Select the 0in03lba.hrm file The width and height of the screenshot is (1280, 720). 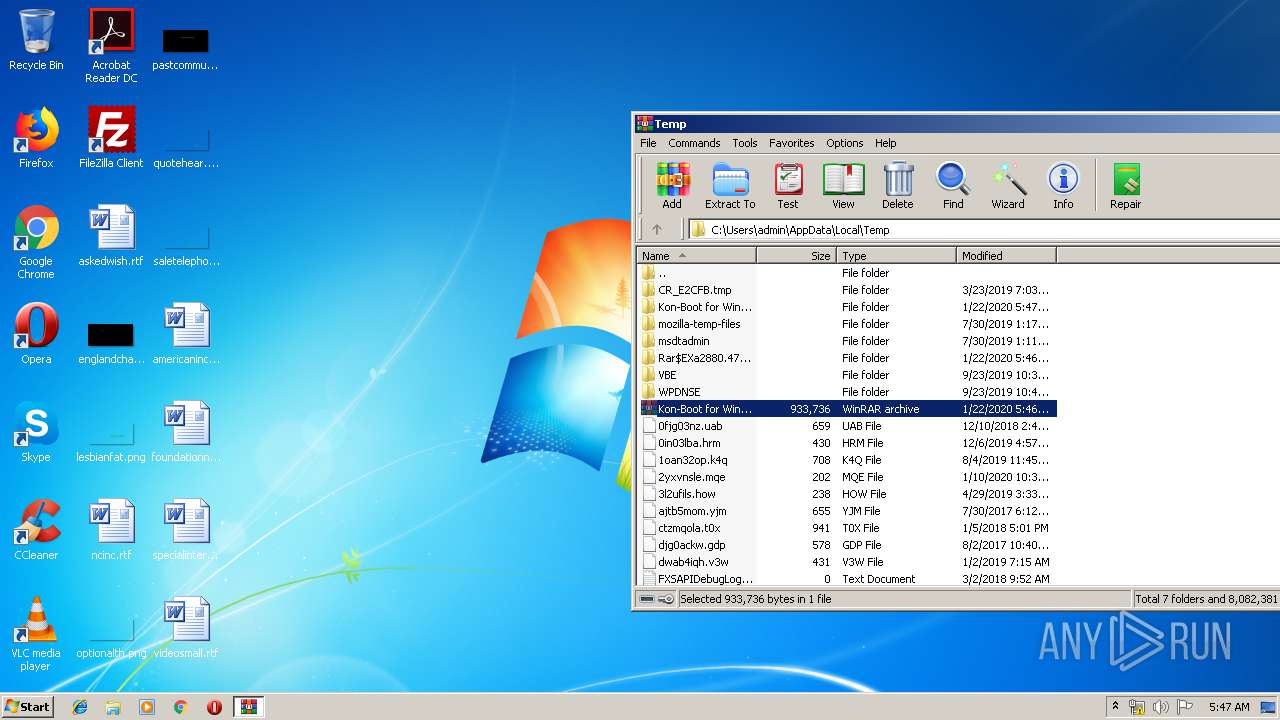[847, 443]
